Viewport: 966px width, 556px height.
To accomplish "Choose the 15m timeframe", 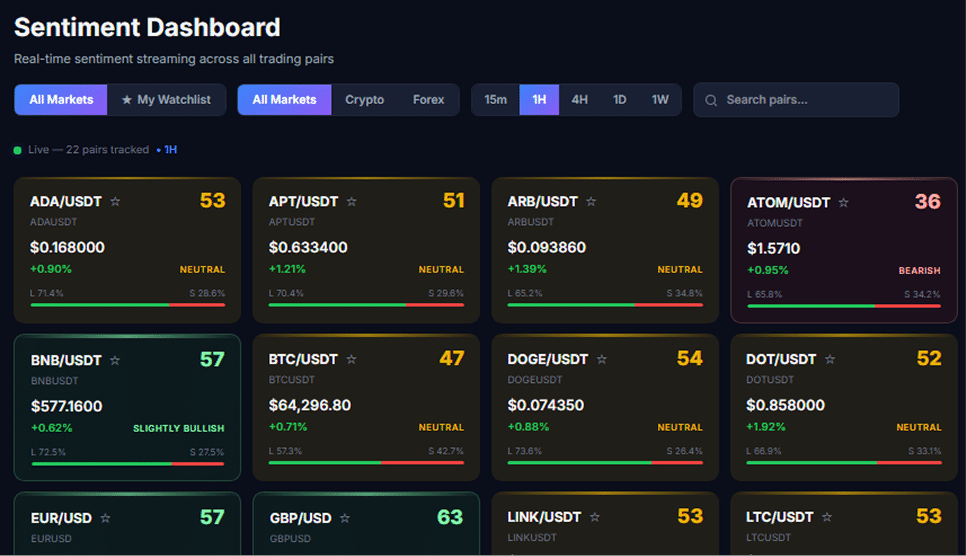I will pyautogui.click(x=495, y=100).
